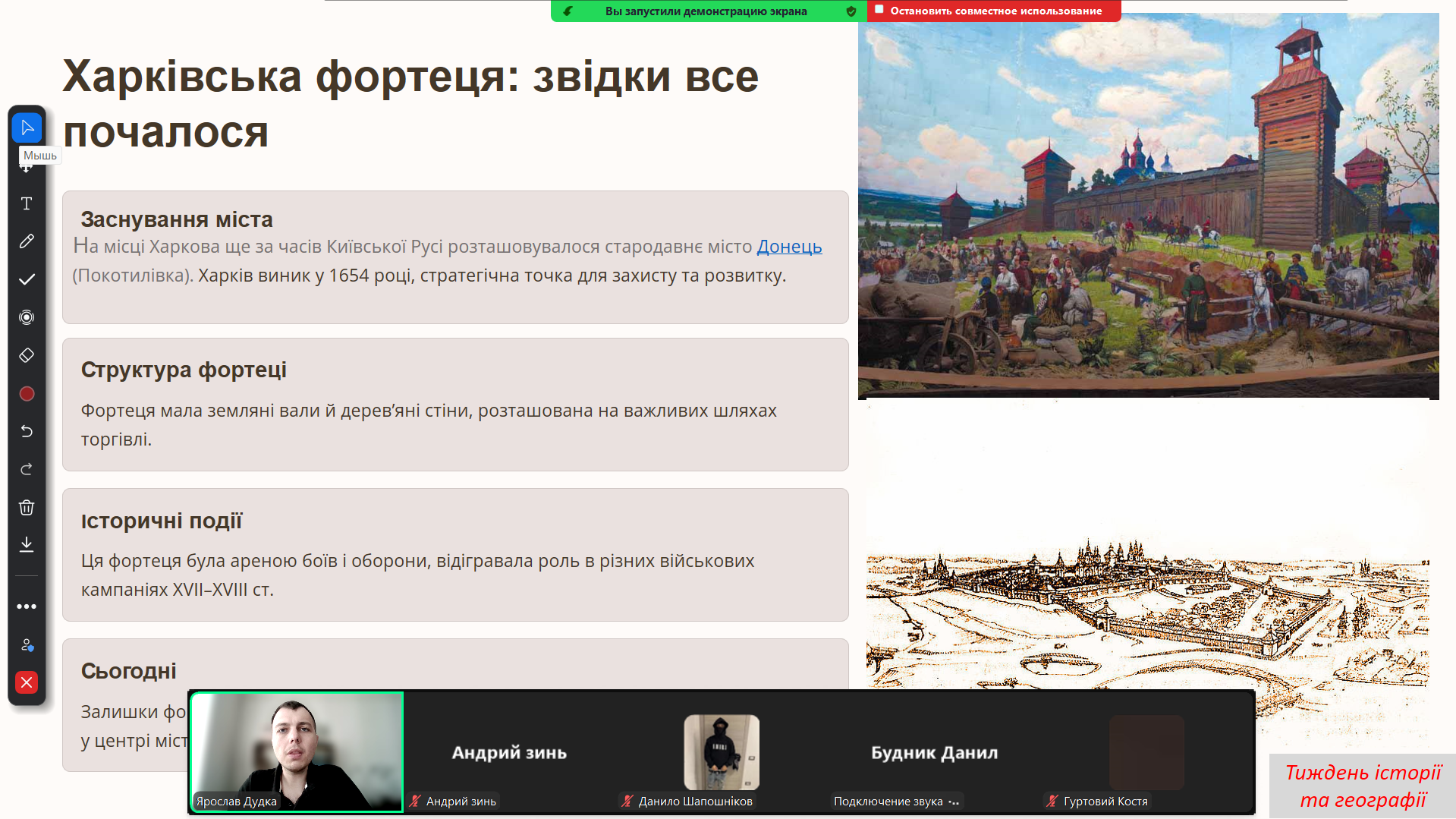Click the security shield icon in sharing bar
The height and width of the screenshot is (819, 1456).
(851, 11)
